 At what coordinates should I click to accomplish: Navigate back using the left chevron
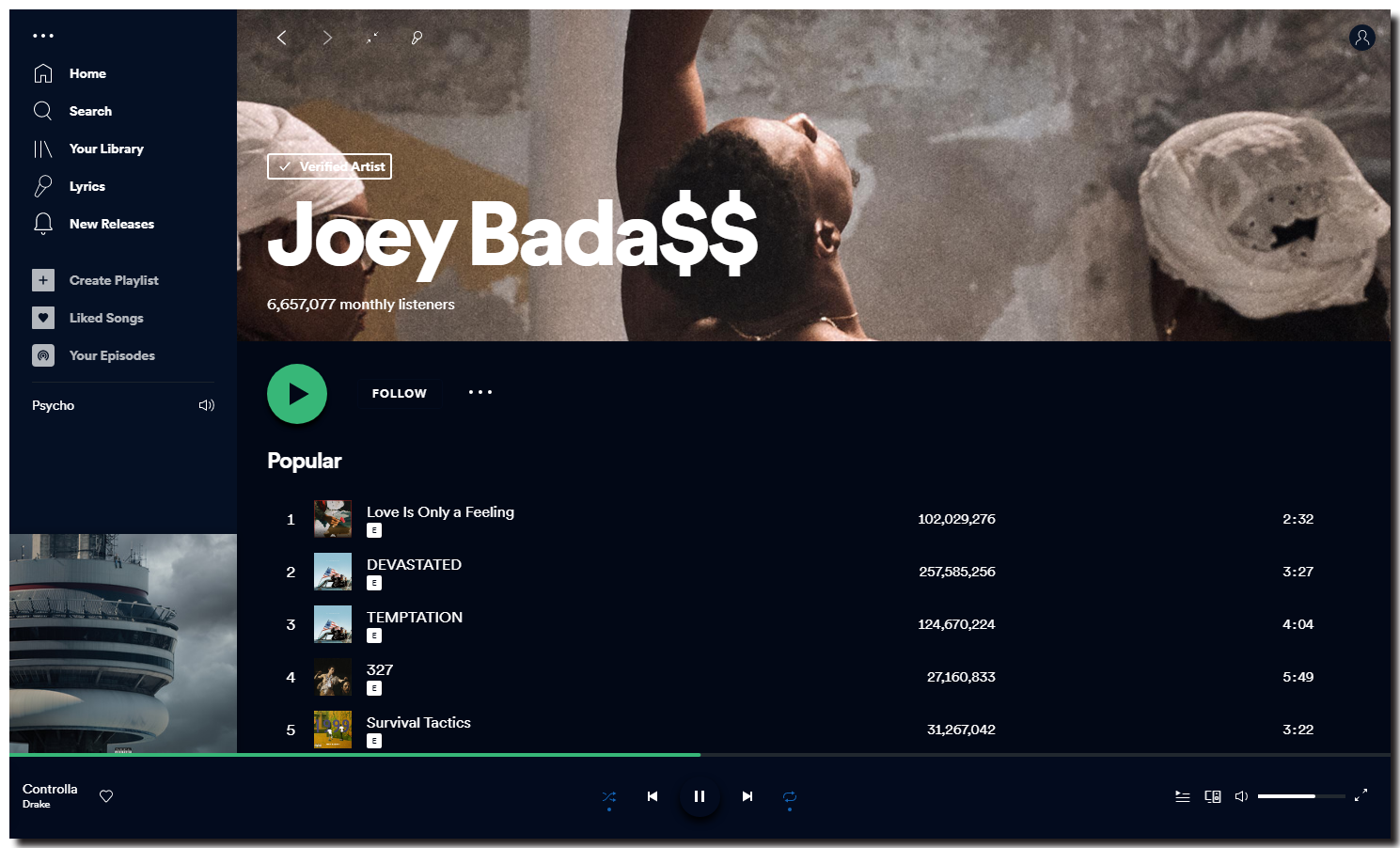(x=281, y=38)
